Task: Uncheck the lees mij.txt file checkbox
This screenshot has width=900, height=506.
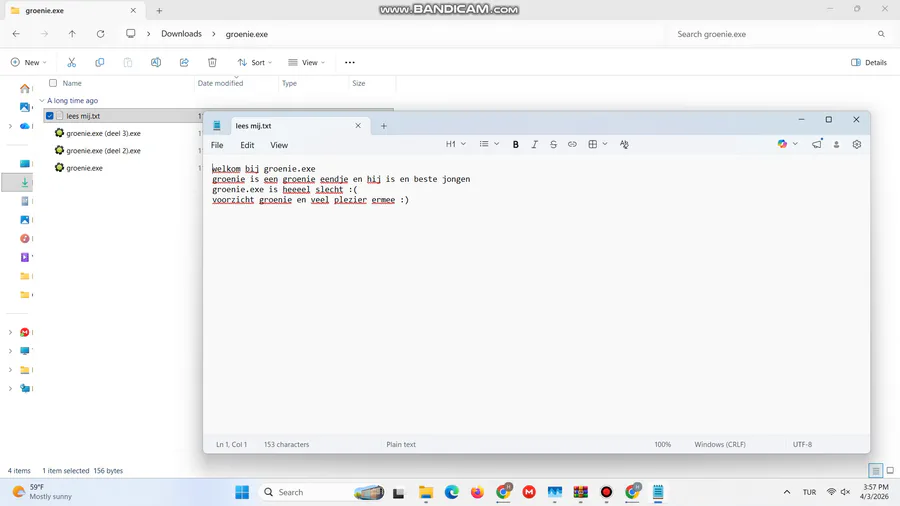Action: coord(50,116)
